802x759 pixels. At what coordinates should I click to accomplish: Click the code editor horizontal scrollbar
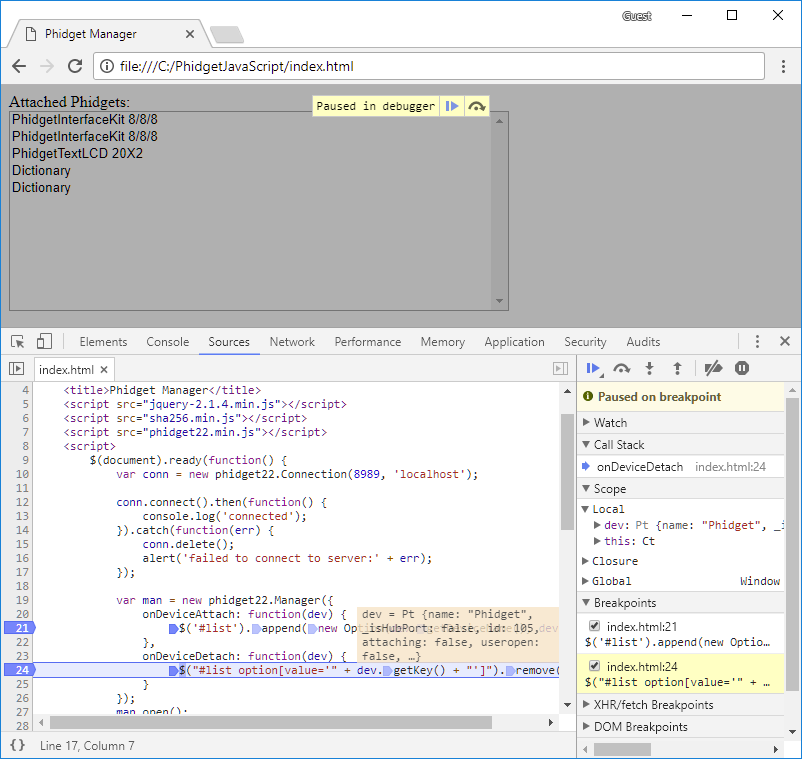271,722
